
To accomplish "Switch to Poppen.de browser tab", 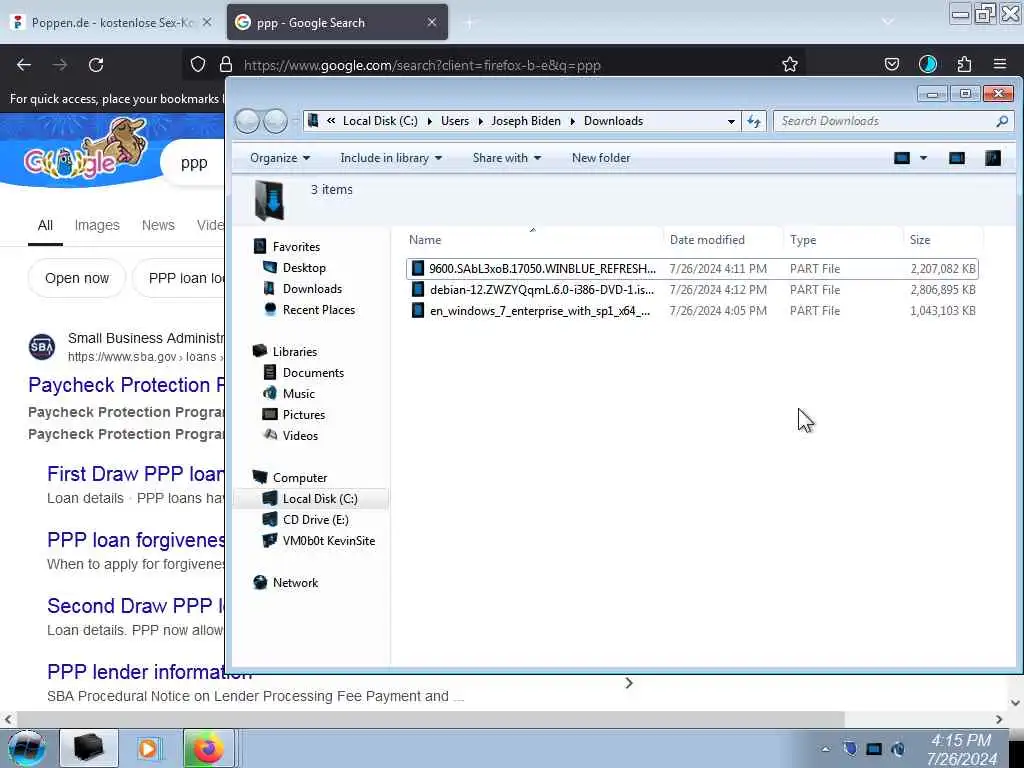I will (112, 22).
